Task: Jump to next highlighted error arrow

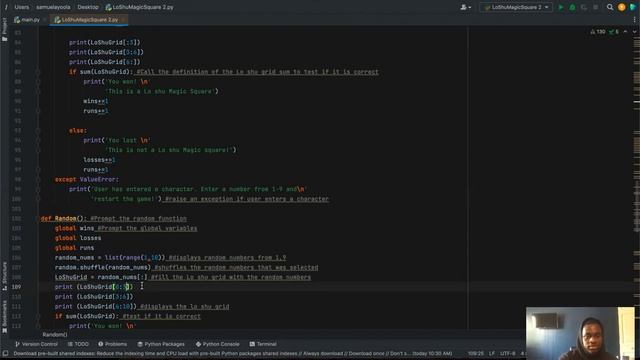Action: point(634,31)
